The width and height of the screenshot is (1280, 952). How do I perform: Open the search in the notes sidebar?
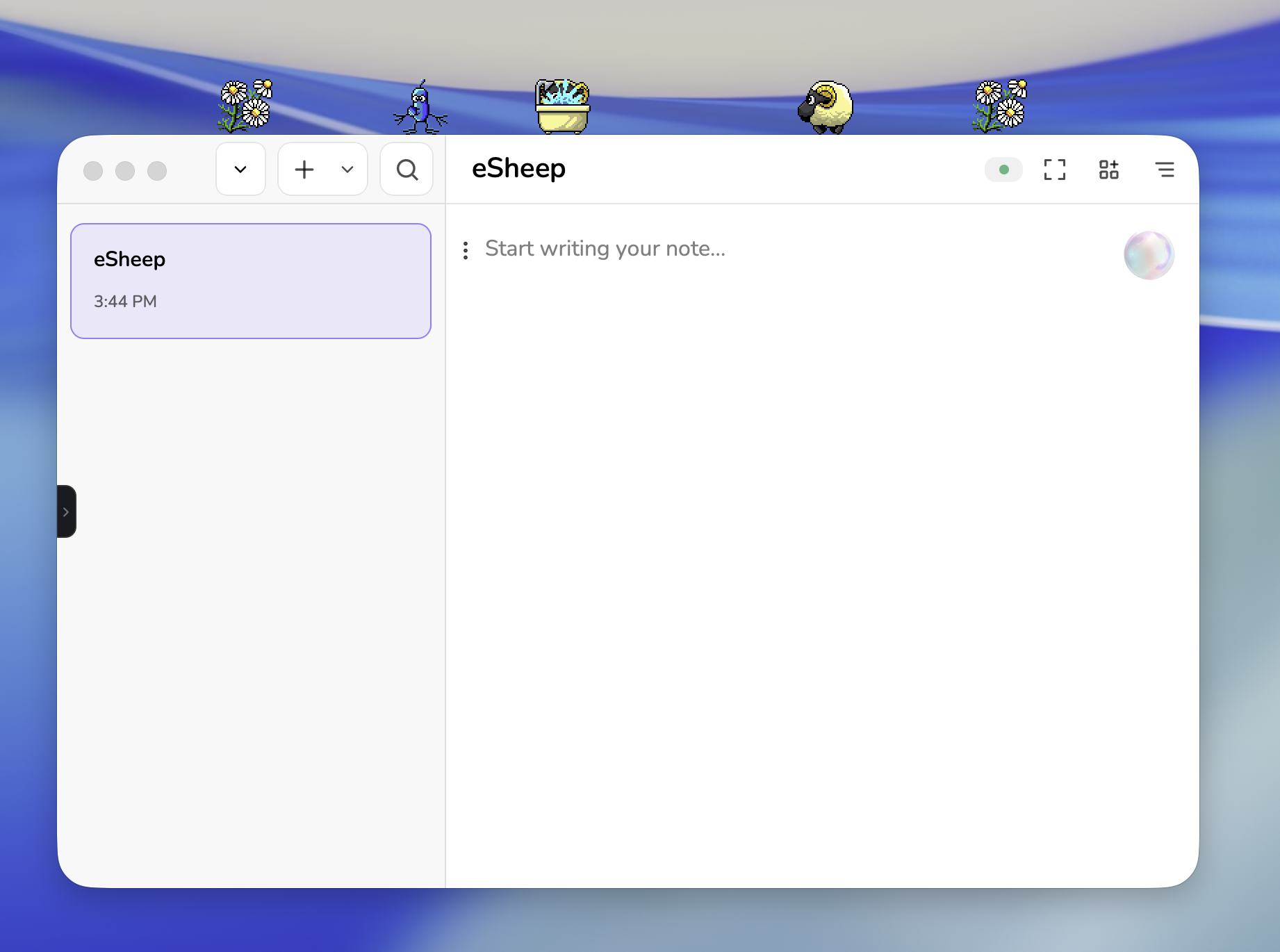pyautogui.click(x=407, y=169)
